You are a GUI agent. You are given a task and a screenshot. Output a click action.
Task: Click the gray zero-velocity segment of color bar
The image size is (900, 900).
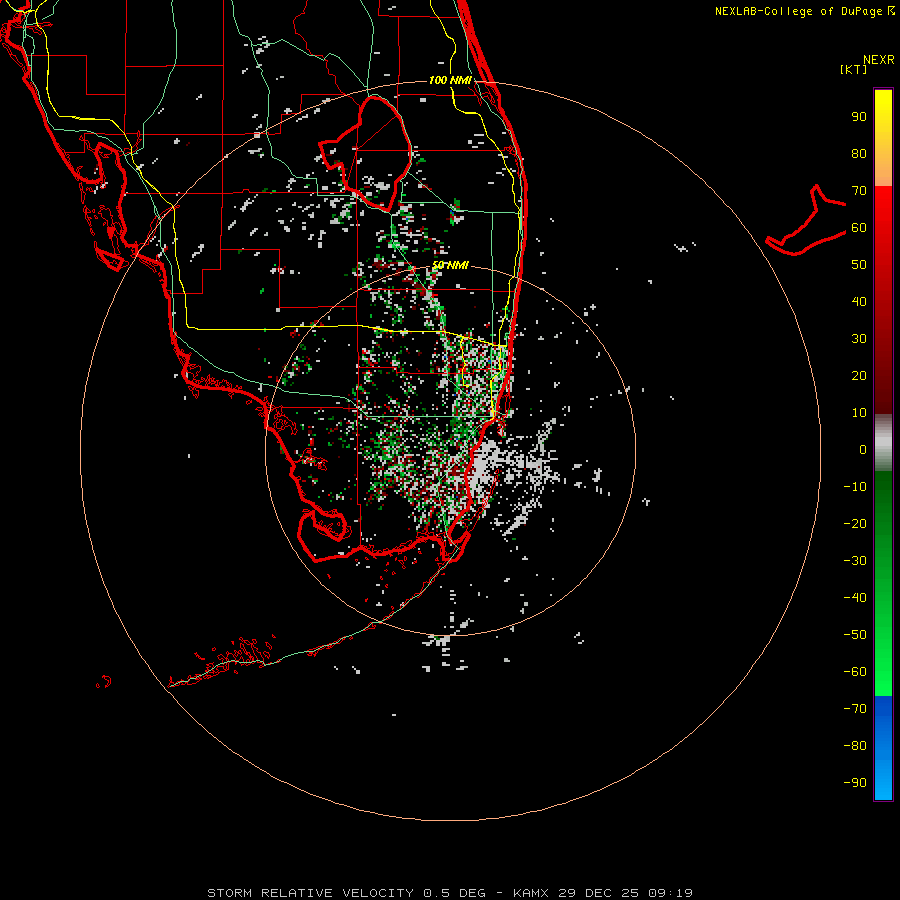(883, 443)
